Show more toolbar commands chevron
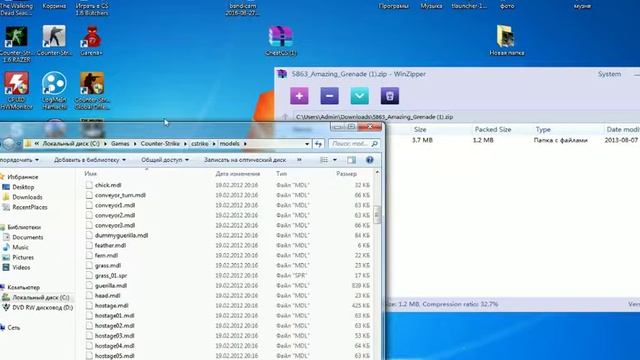 (x=299, y=160)
